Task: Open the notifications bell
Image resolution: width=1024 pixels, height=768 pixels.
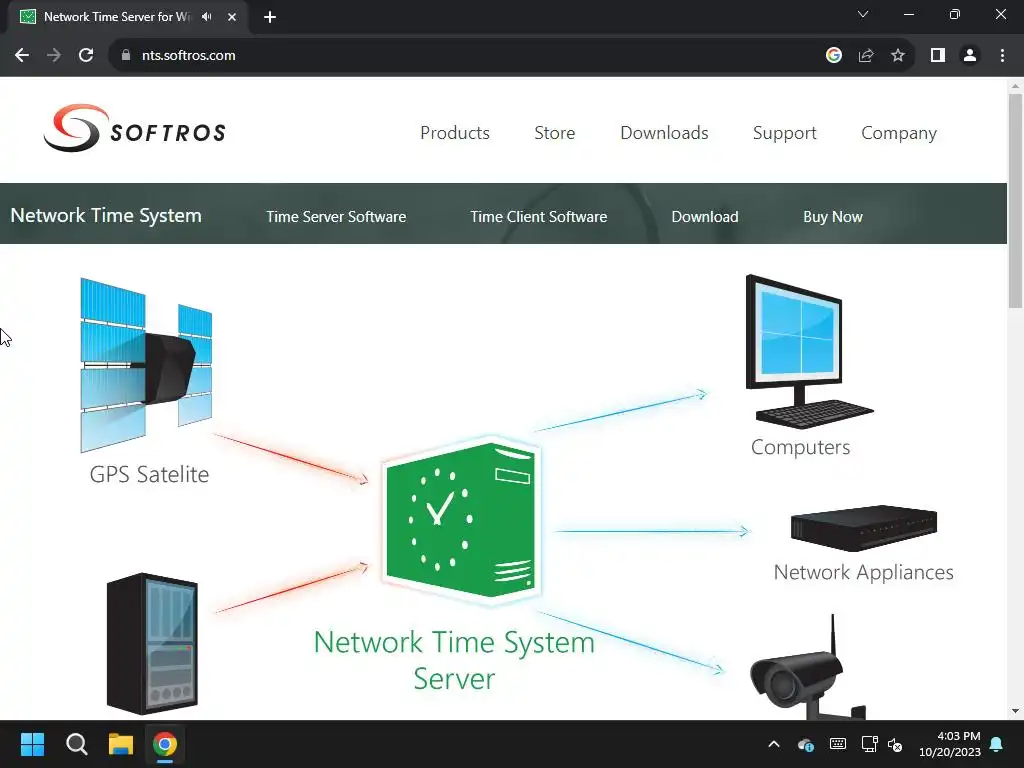Action: coord(997,744)
